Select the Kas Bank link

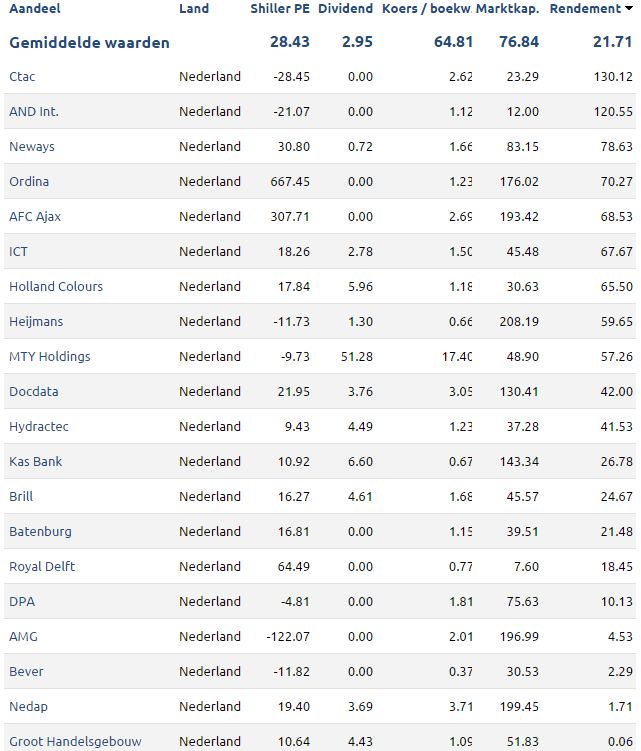click(35, 461)
